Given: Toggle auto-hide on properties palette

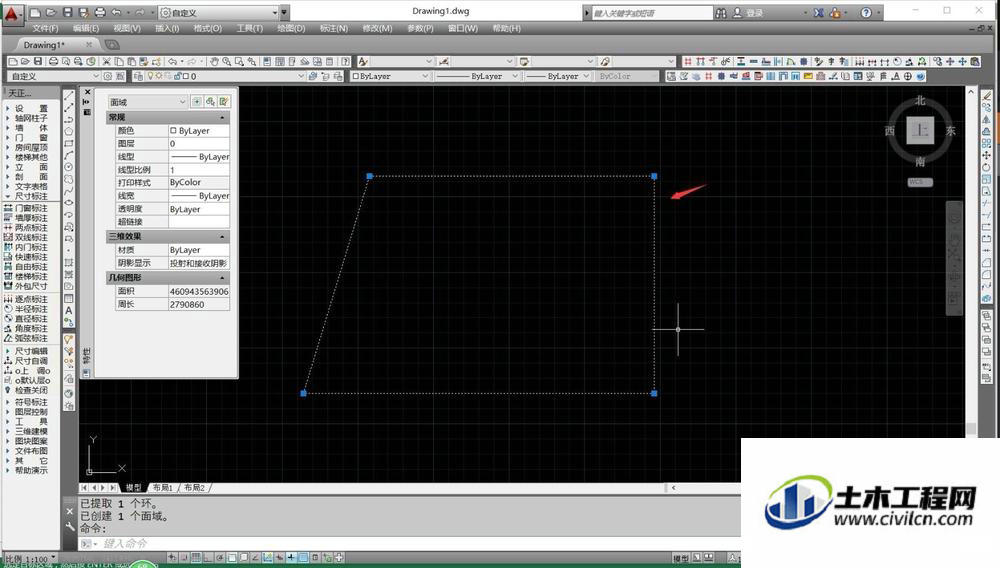Looking at the screenshot, I should point(87,102).
